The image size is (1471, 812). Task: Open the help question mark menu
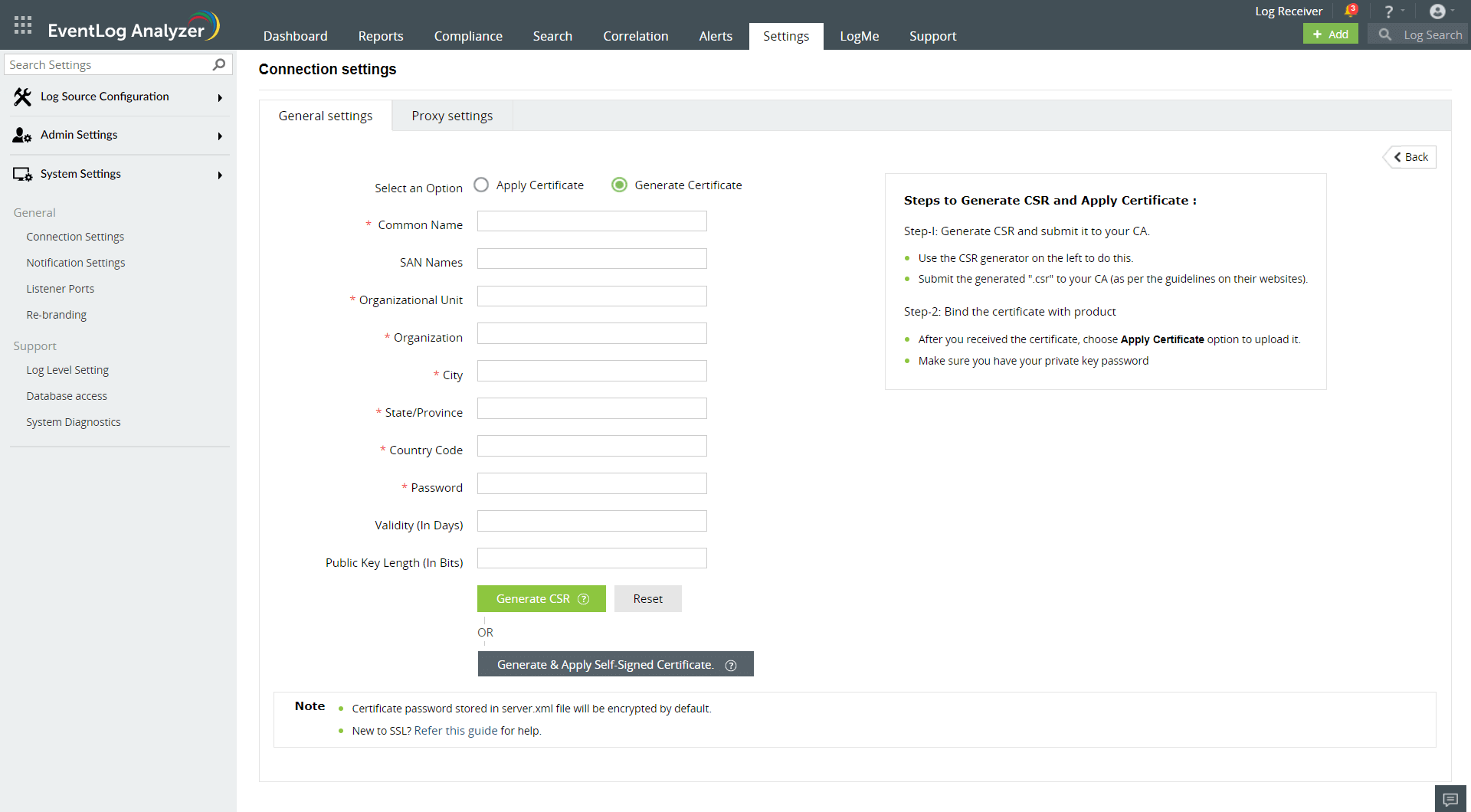[x=1388, y=11]
